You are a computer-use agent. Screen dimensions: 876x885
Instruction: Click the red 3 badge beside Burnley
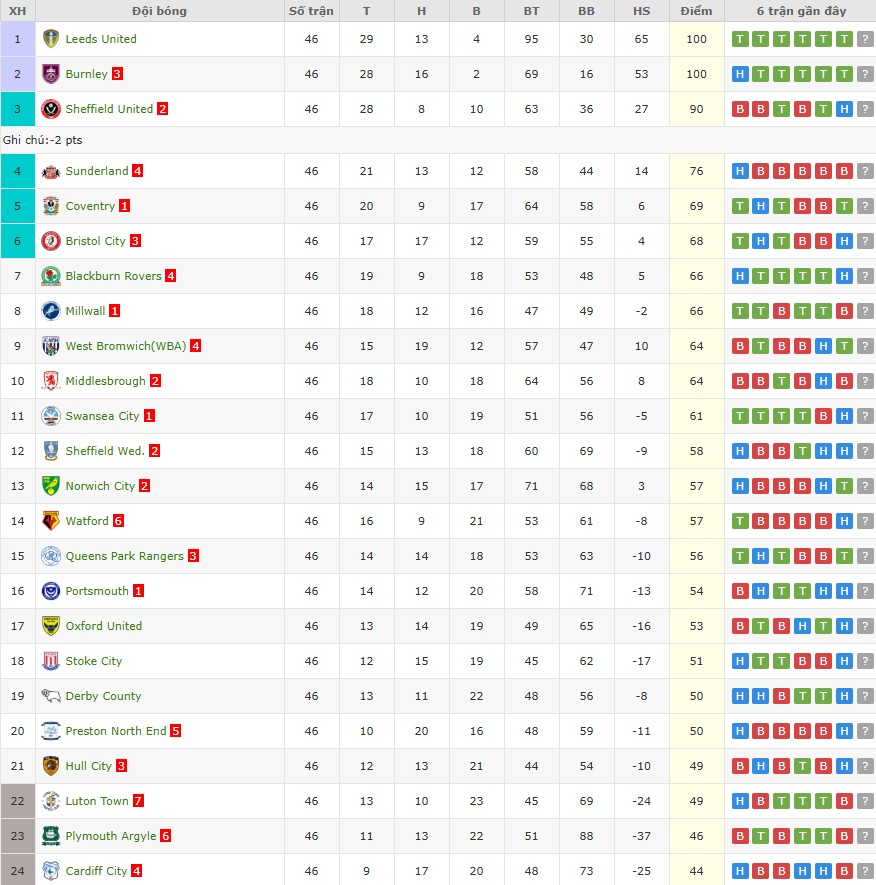pyautogui.click(x=117, y=74)
